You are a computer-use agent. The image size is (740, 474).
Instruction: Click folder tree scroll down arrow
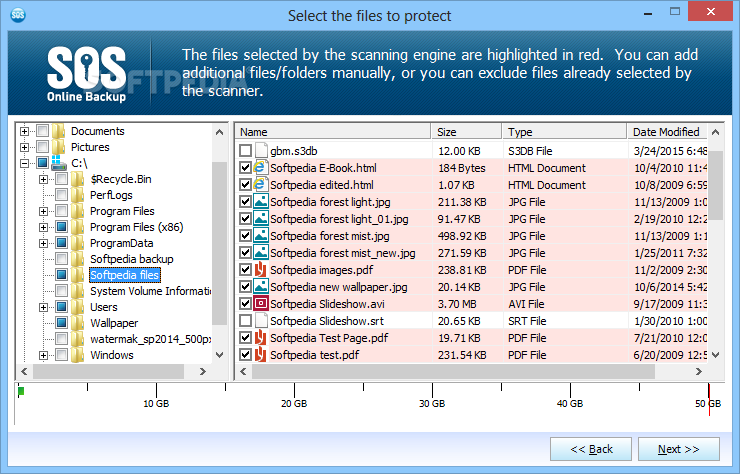pos(219,355)
